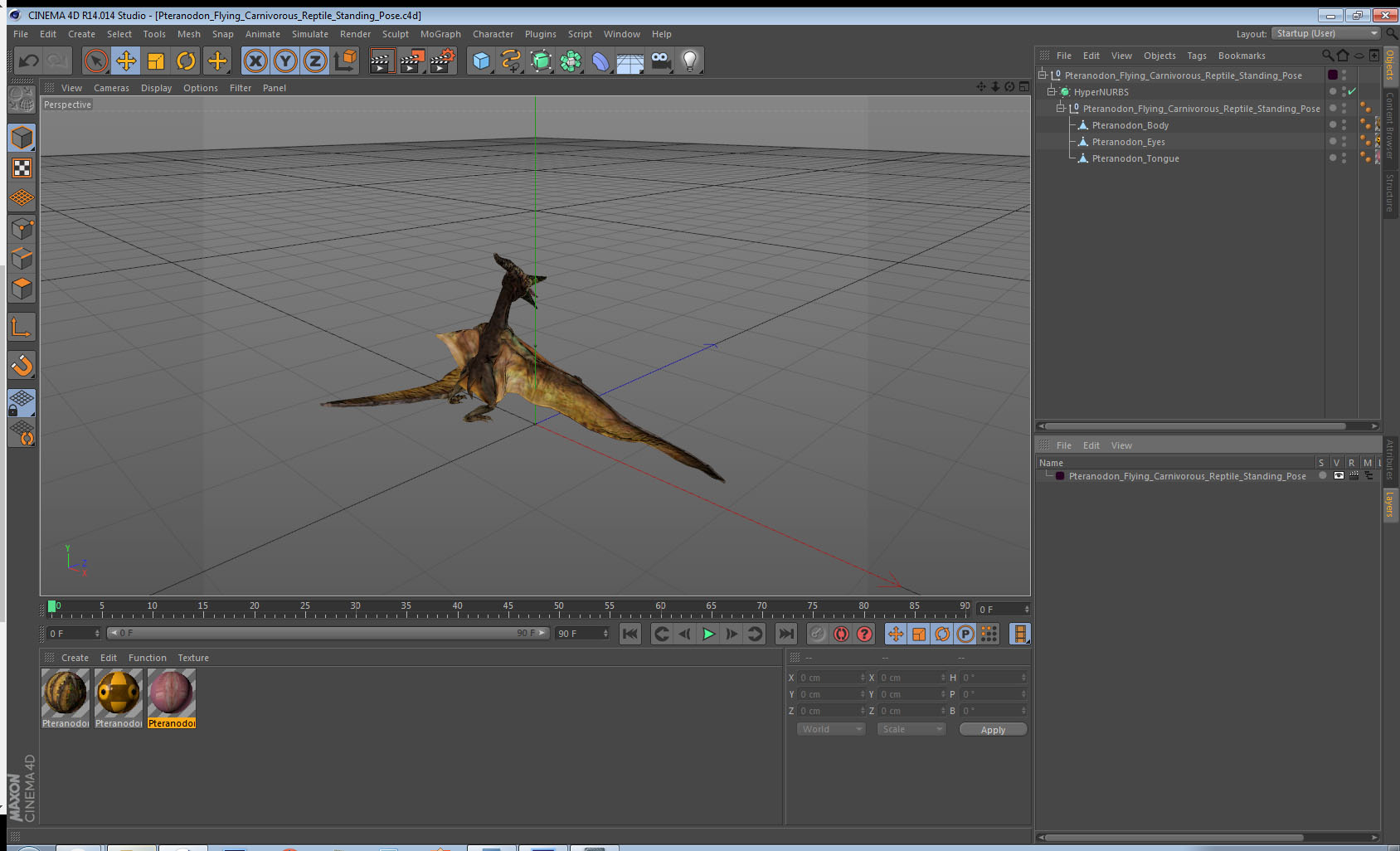Image resolution: width=1400 pixels, height=851 pixels.
Task: Toggle autokeying button
Action: coord(841,634)
